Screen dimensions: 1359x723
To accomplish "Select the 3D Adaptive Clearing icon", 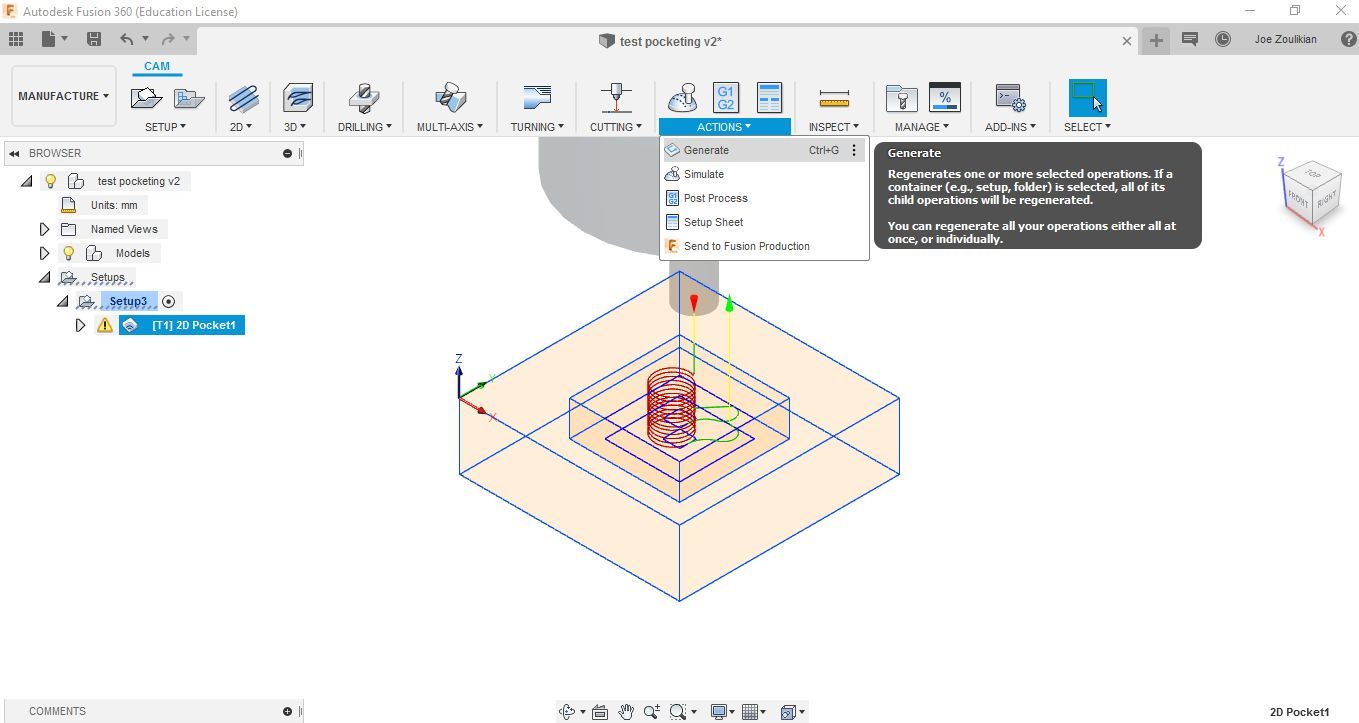I will 297,98.
